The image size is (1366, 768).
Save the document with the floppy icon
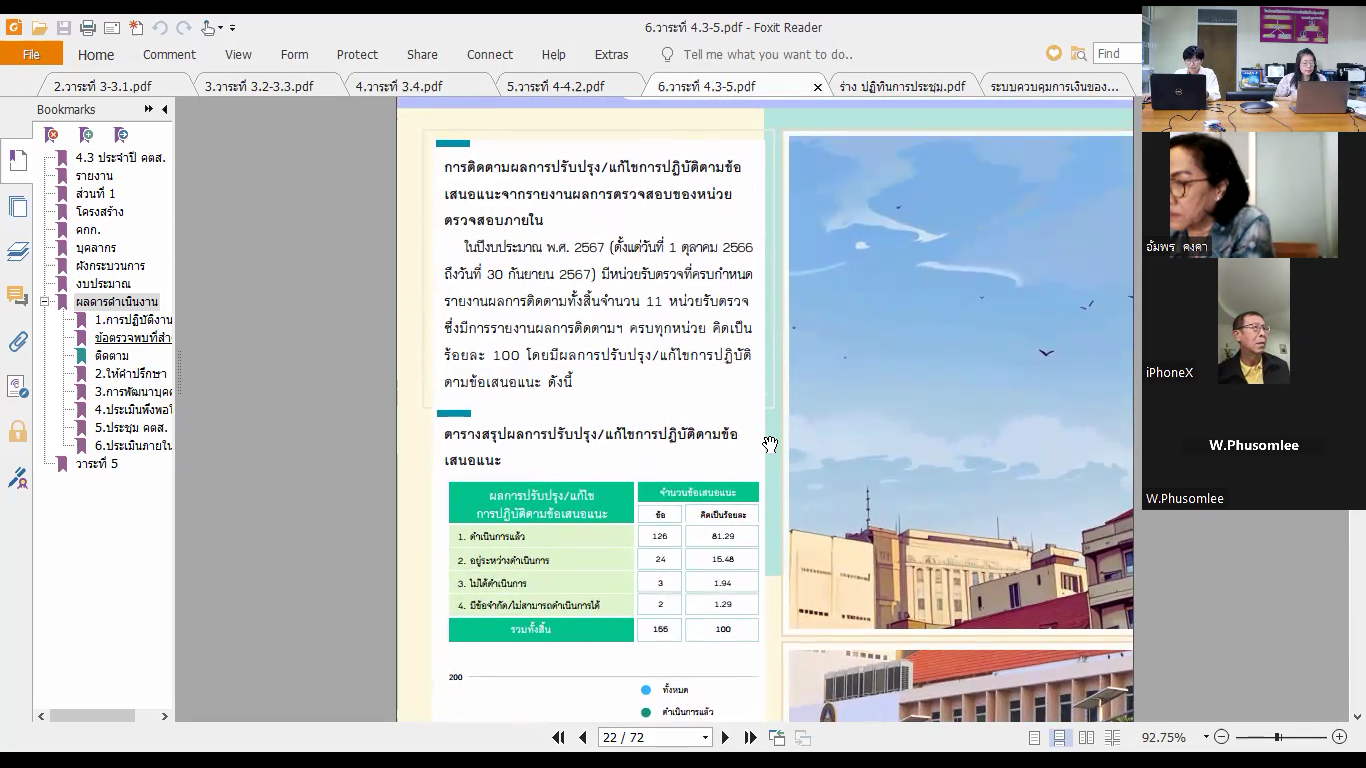(64, 28)
